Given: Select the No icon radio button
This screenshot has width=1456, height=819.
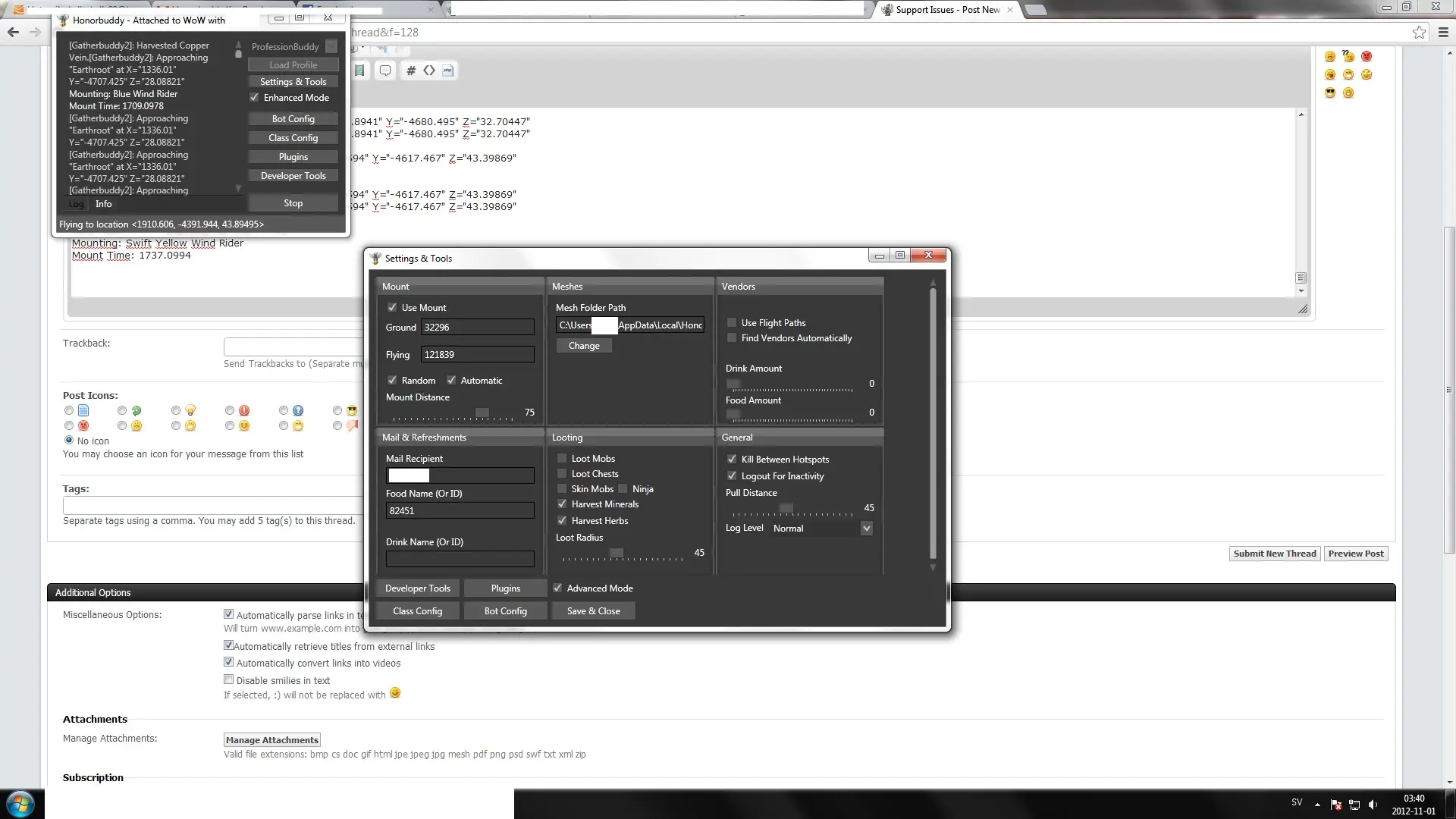Looking at the screenshot, I should (69, 440).
